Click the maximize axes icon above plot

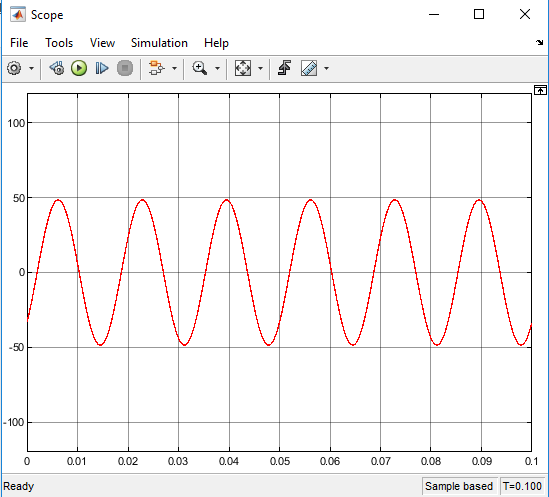[540, 90]
